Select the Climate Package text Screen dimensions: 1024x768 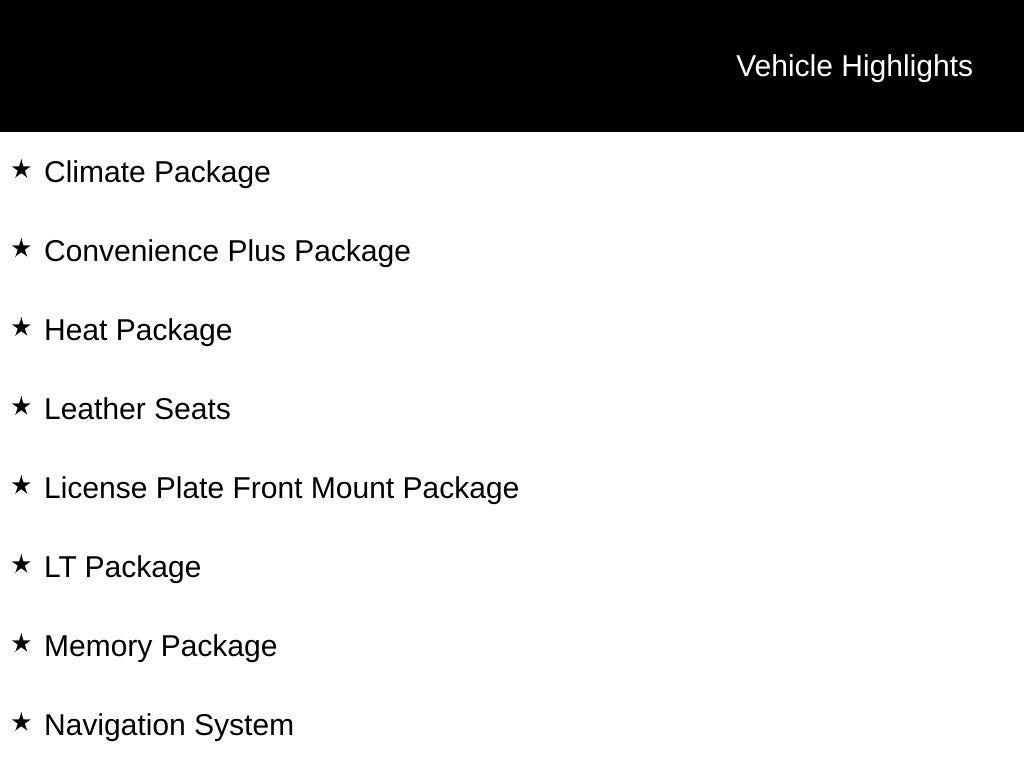coord(157,172)
